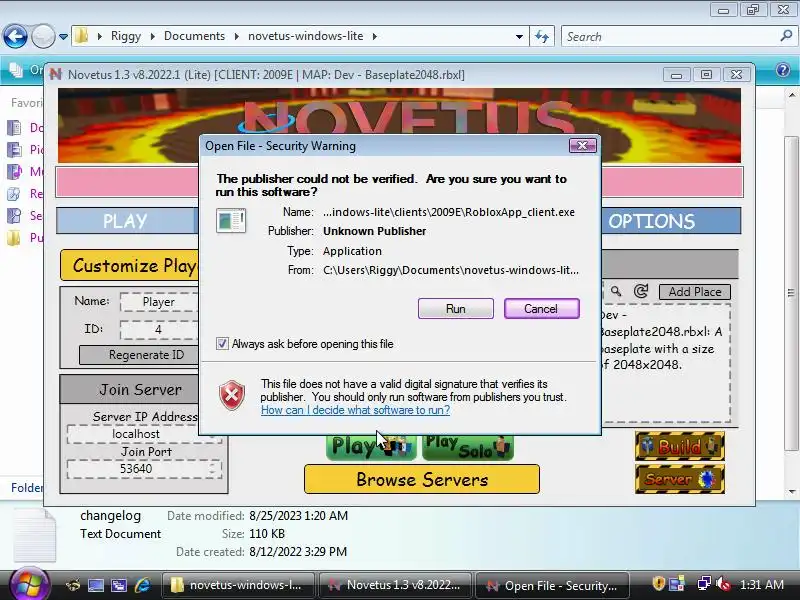Switch to Open File - Security taskbar button
Image resolution: width=800 pixels, height=600 pixels.
552,585
